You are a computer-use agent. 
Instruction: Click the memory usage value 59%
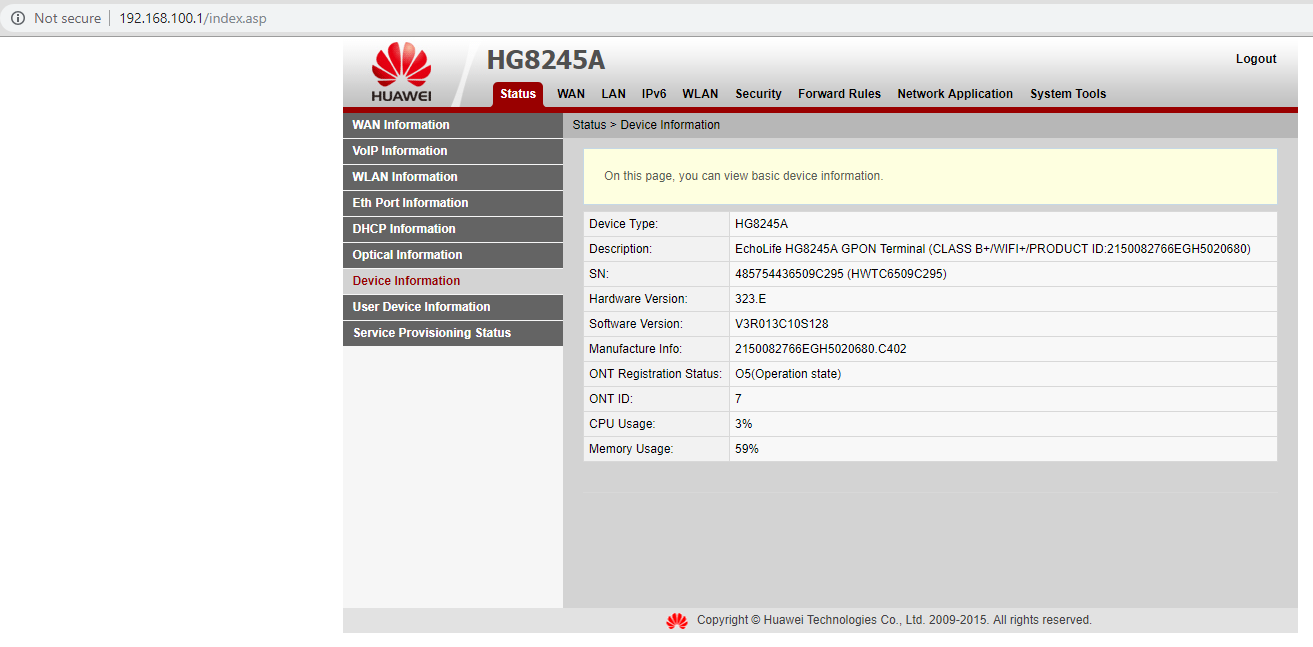pos(747,449)
